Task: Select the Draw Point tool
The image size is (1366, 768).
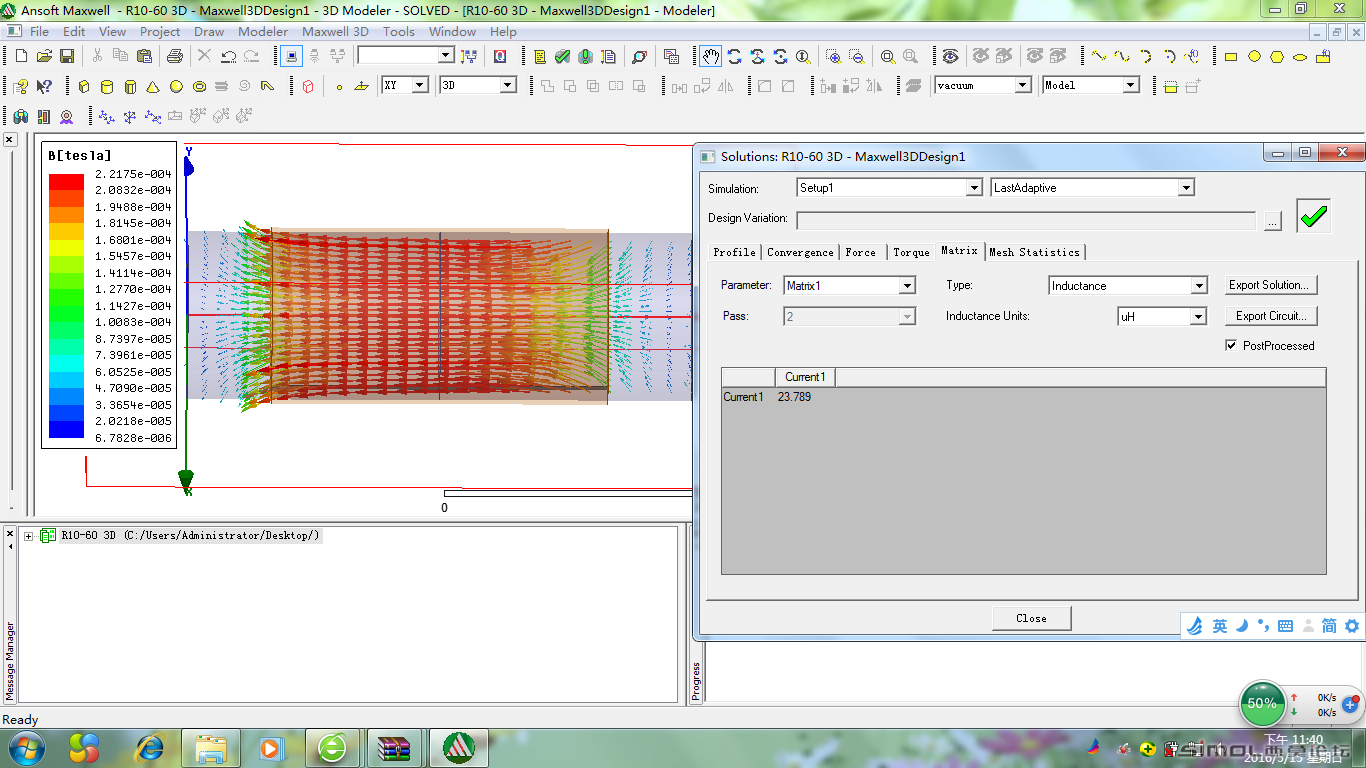Action: coord(339,86)
